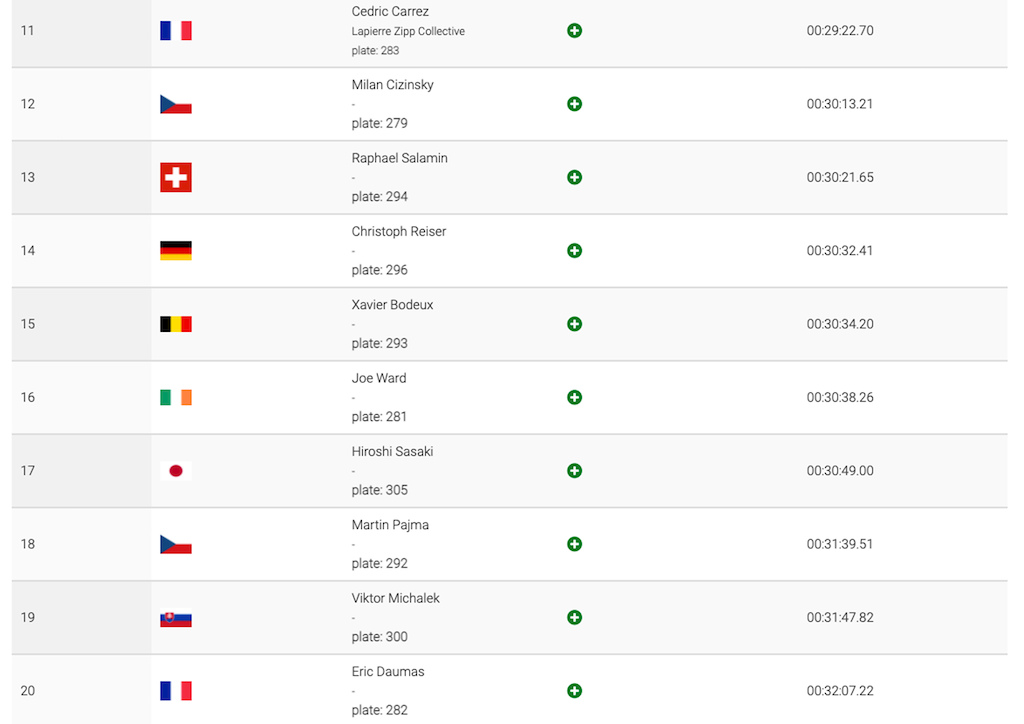Click the Slovak flag in rank 19 row

point(176,618)
